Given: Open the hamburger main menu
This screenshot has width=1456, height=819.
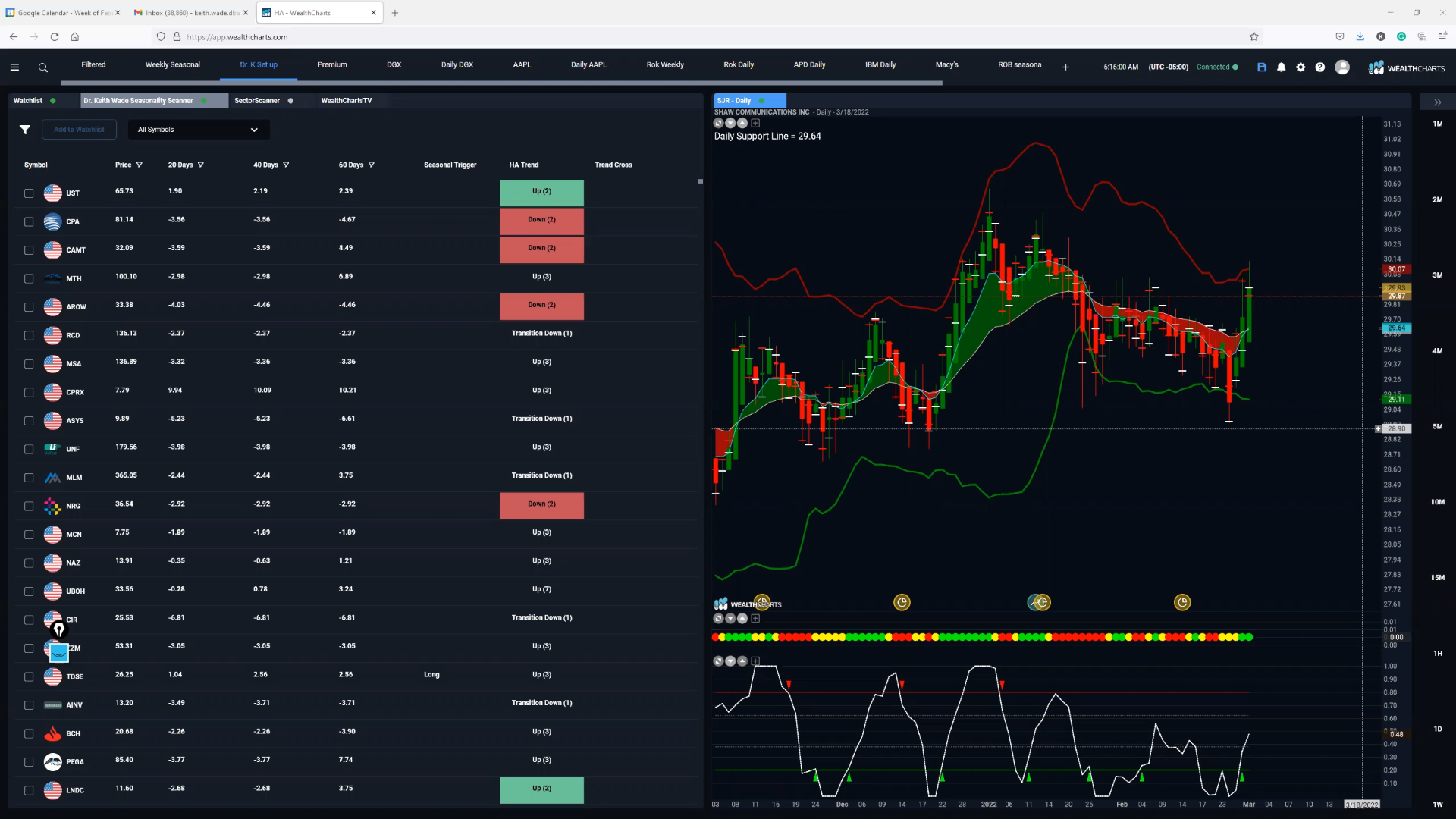Looking at the screenshot, I should click(x=14, y=67).
